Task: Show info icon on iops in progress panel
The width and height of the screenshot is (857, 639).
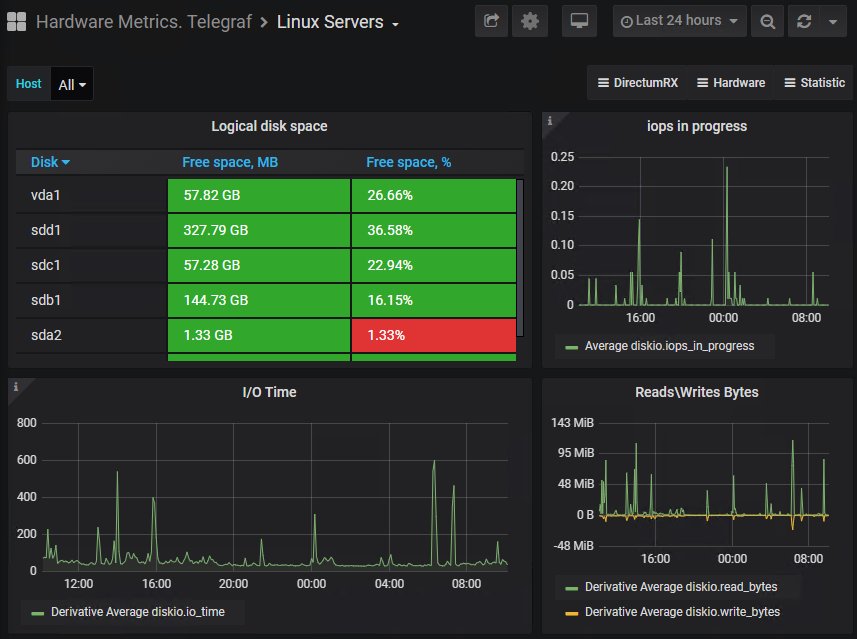Action: [x=550, y=121]
